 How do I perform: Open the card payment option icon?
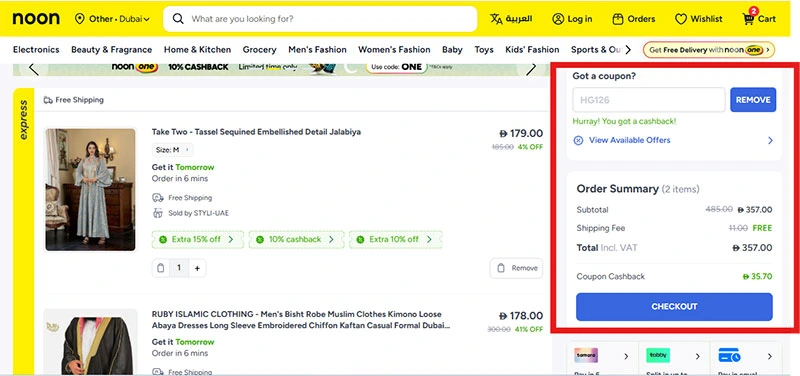(729, 356)
